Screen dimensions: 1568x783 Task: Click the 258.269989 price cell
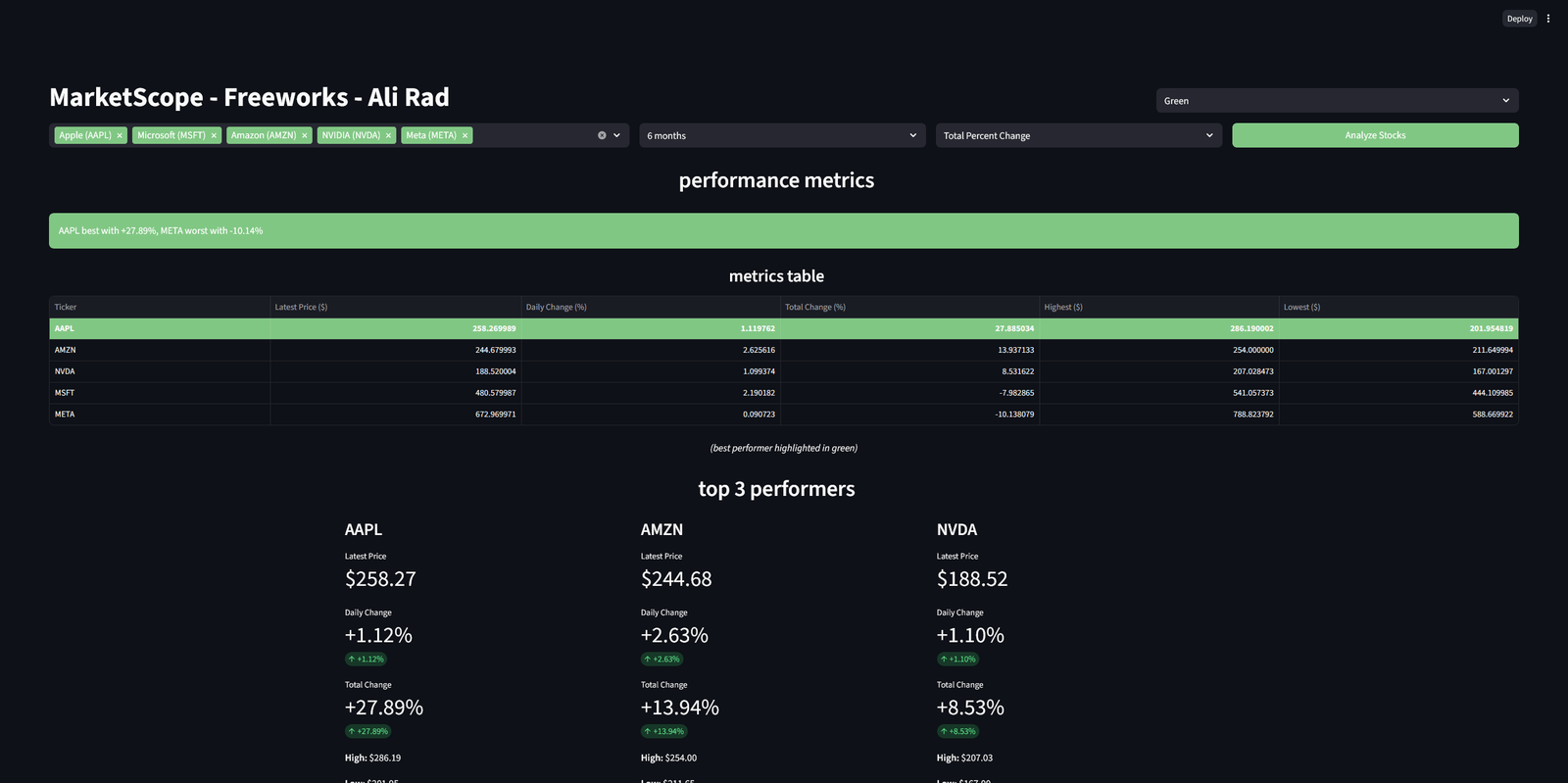click(x=396, y=328)
